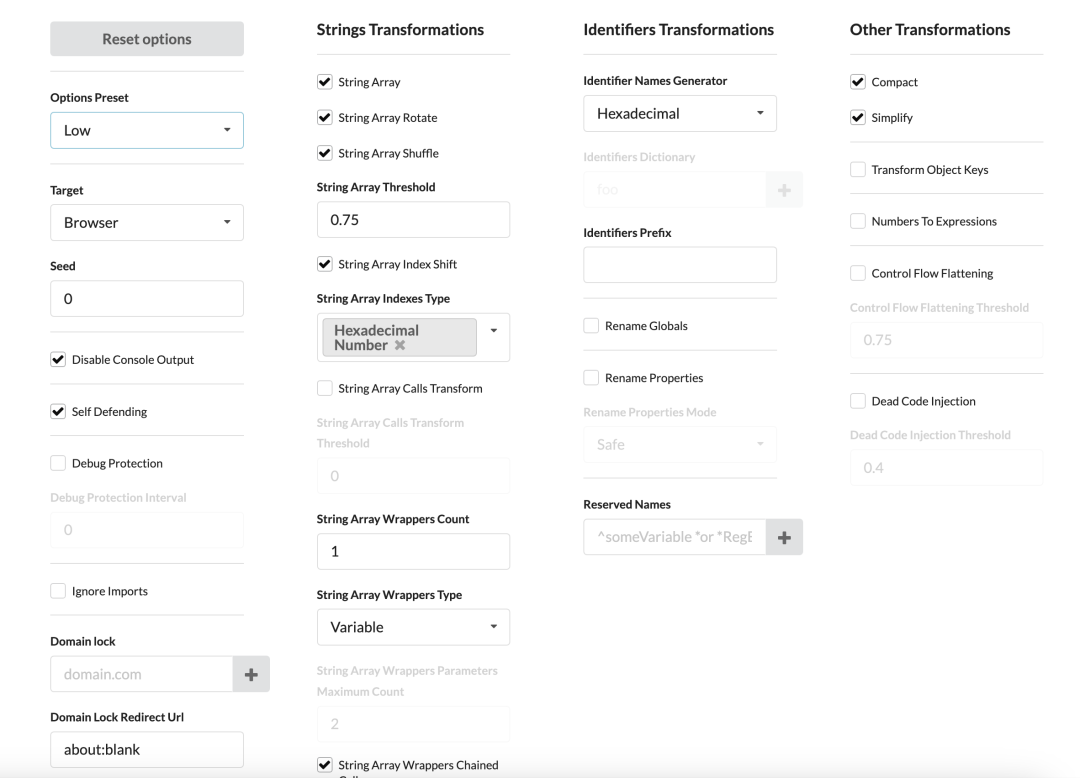Click the Reset options button
The image size is (1080, 778).
[147, 39]
